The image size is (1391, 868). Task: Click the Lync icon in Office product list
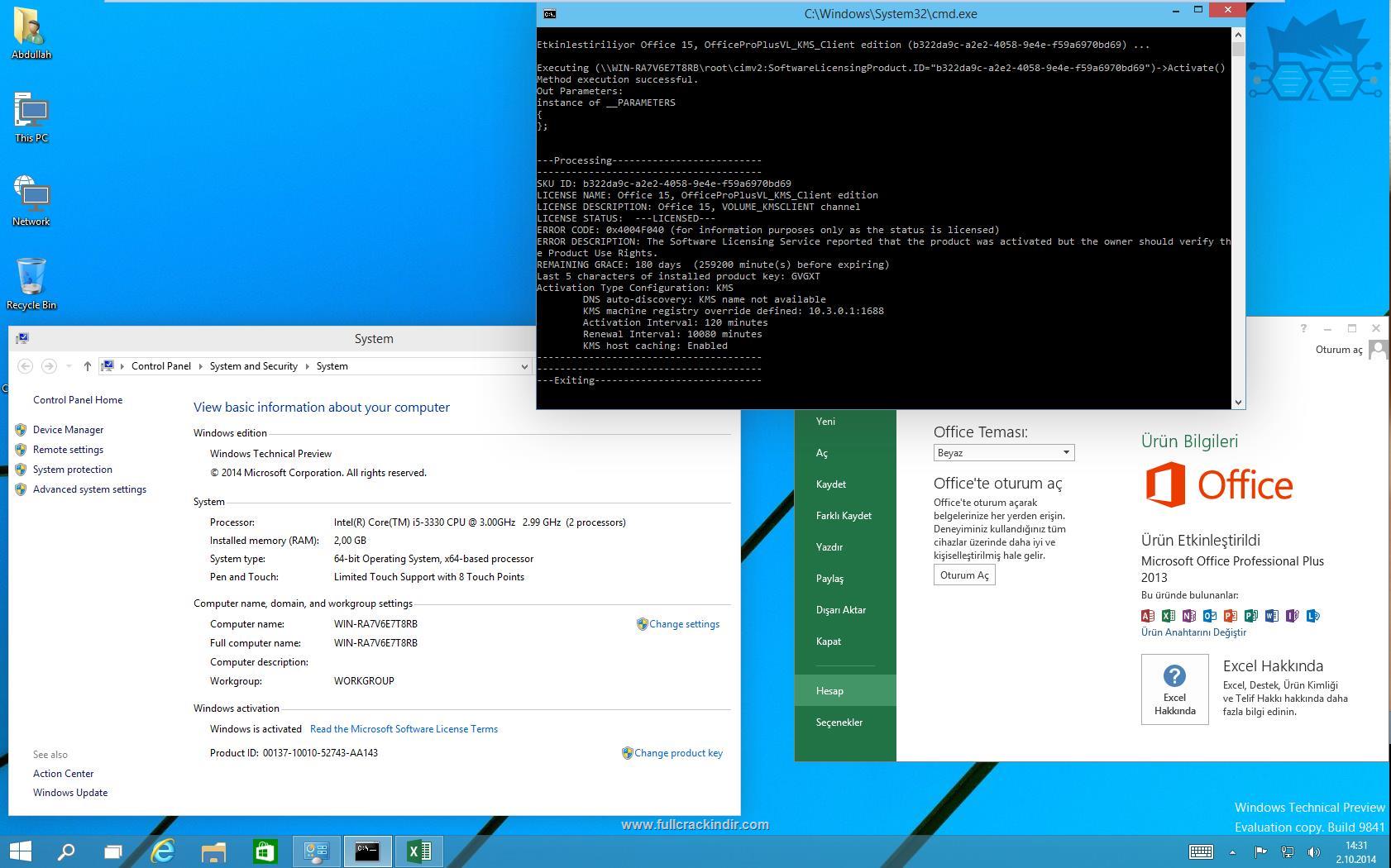[1313, 616]
